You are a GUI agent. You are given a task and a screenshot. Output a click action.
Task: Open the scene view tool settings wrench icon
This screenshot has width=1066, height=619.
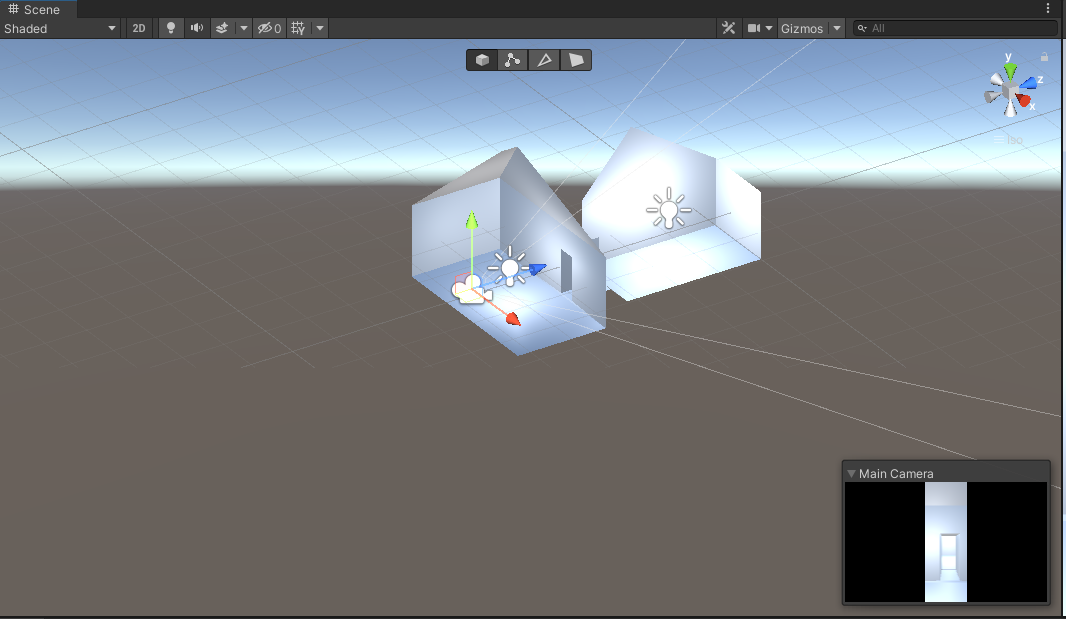pos(728,28)
